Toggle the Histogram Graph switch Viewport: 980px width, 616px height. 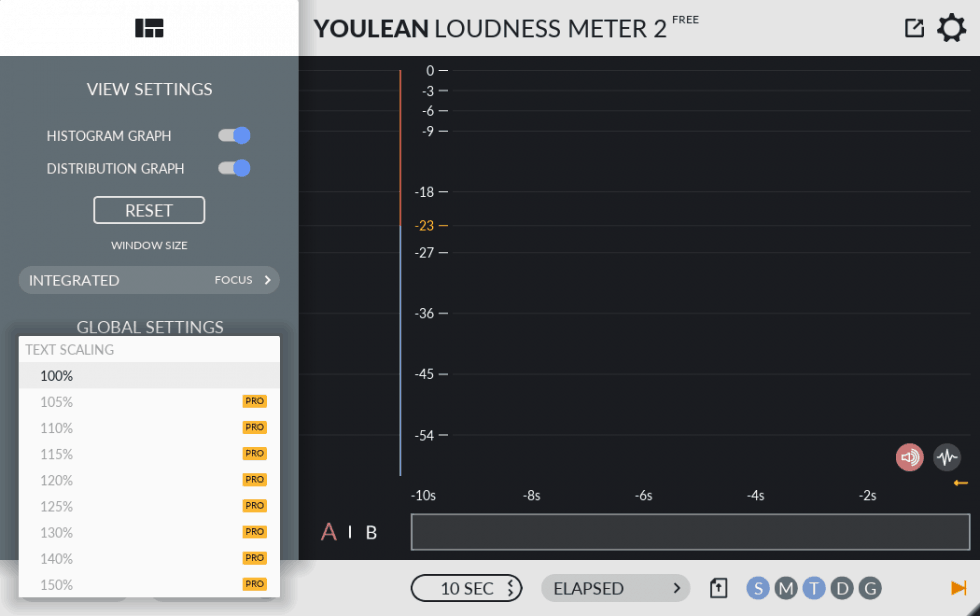[233, 135]
